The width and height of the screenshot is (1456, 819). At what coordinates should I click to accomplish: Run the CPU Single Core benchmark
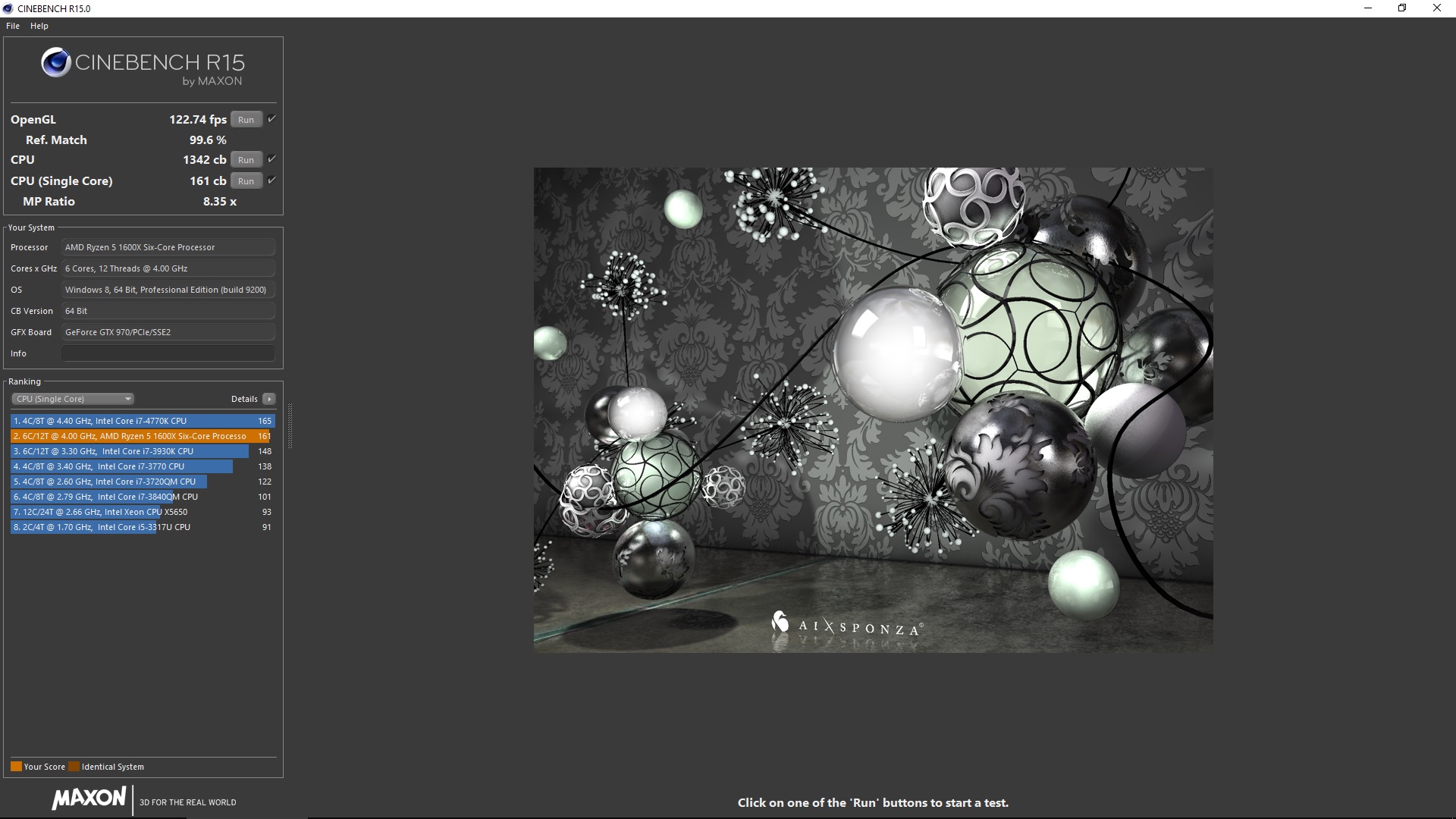(x=246, y=181)
